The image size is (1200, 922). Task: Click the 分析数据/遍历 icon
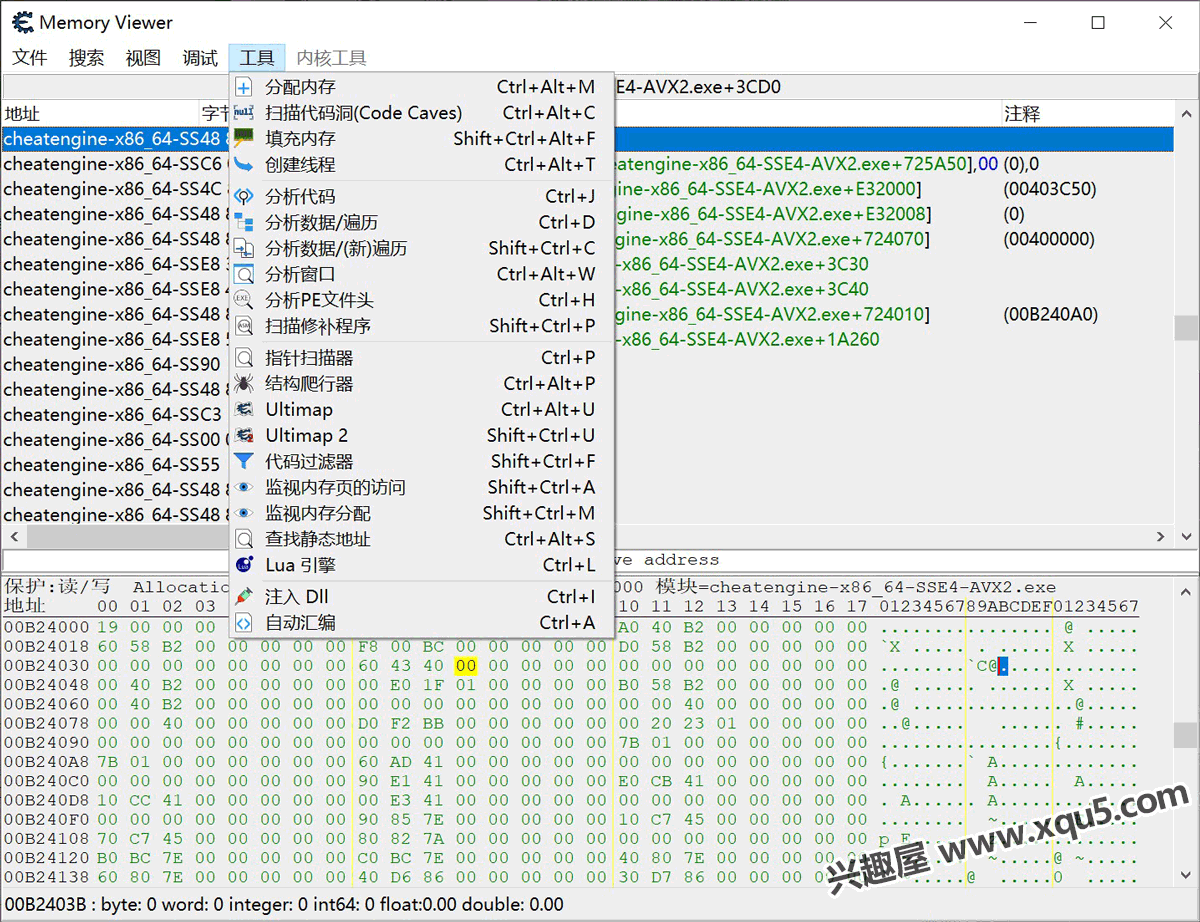click(244, 223)
